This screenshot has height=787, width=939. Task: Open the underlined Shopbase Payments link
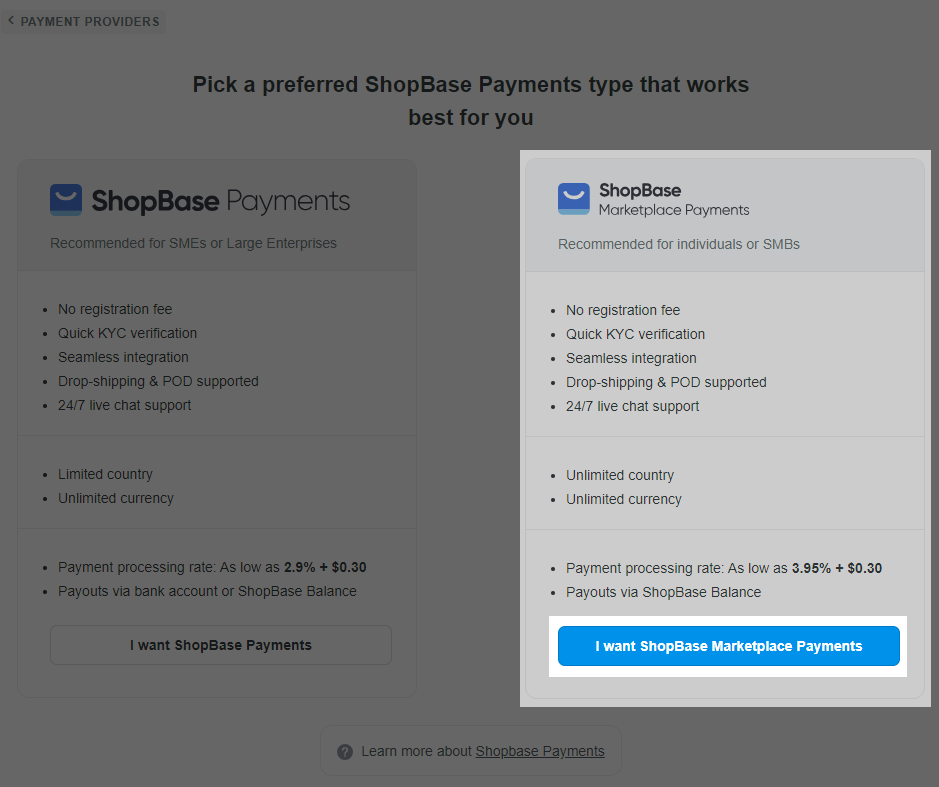tap(540, 751)
